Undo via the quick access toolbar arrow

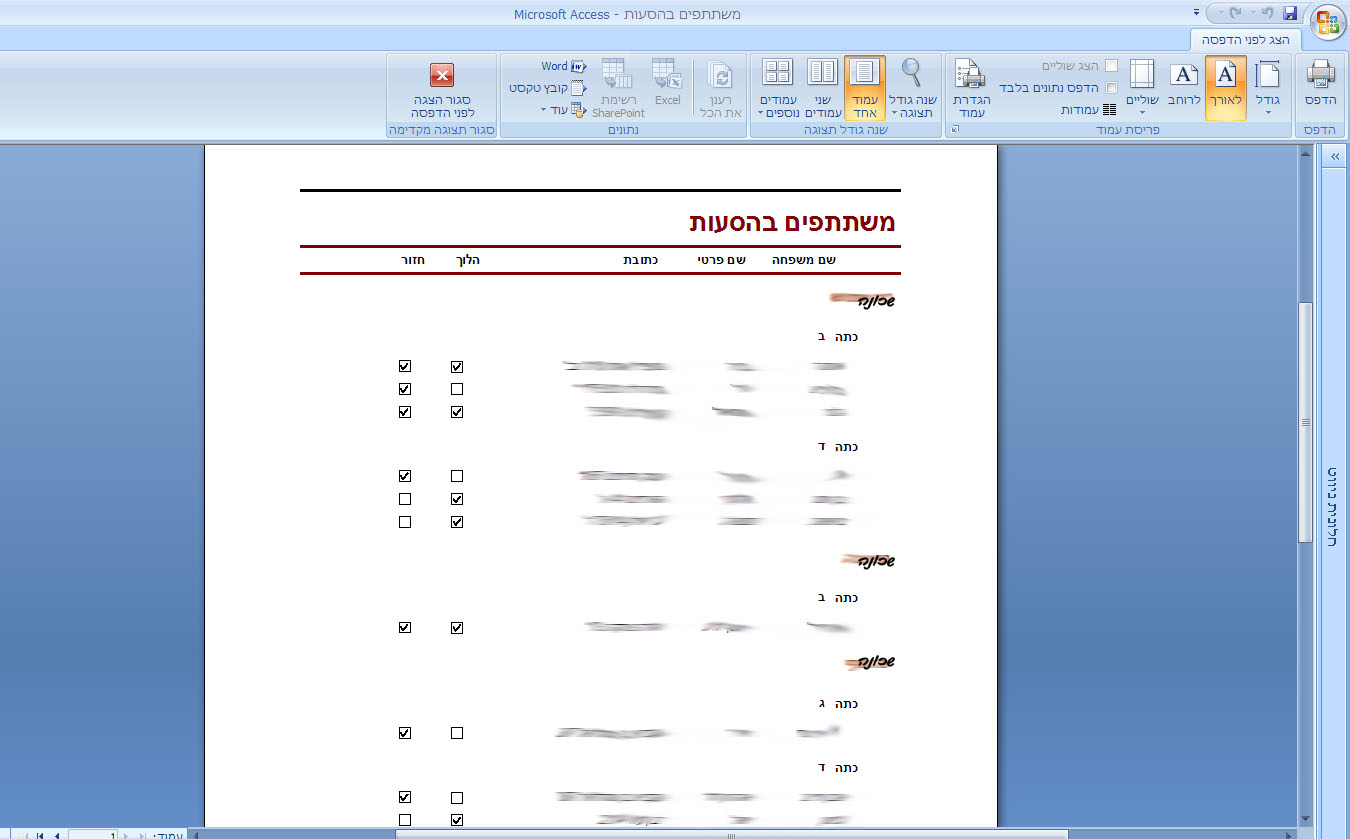[x=1266, y=13]
